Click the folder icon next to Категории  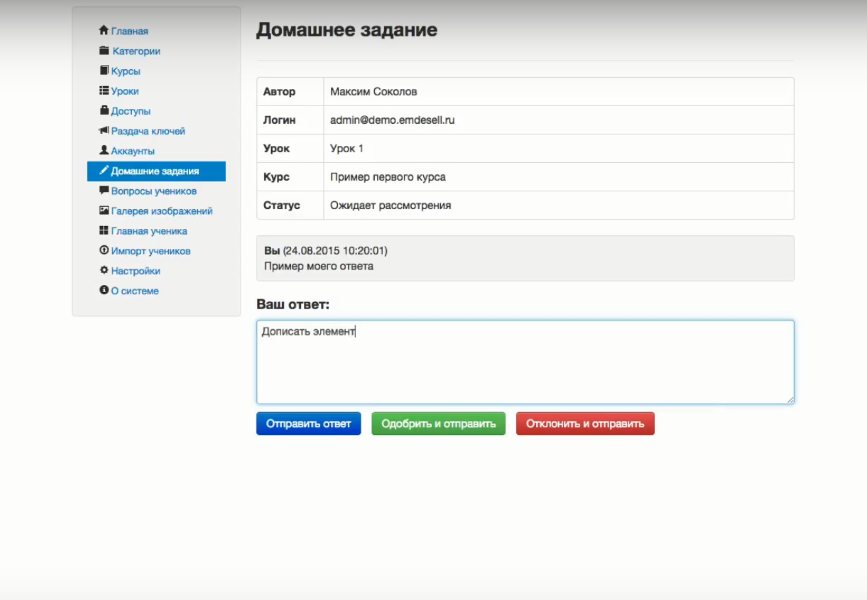tap(104, 51)
